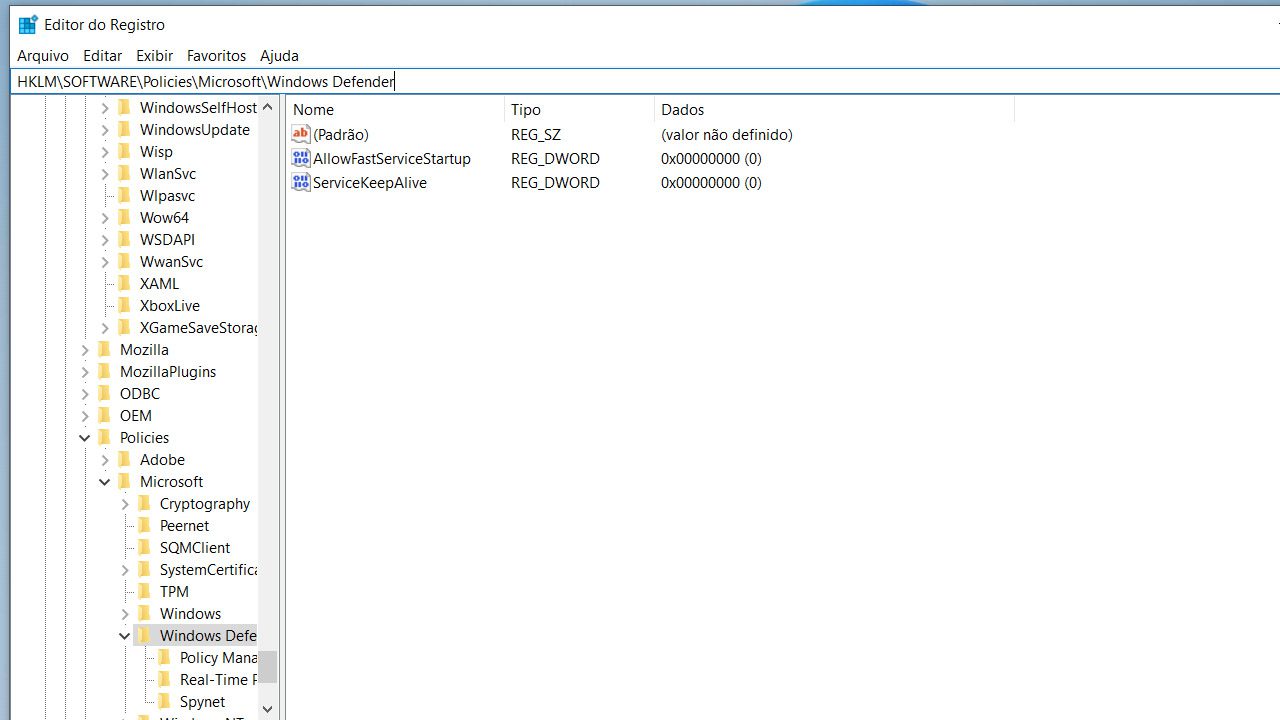Open the Editar menu
1280x720 pixels.
click(102, 56)
